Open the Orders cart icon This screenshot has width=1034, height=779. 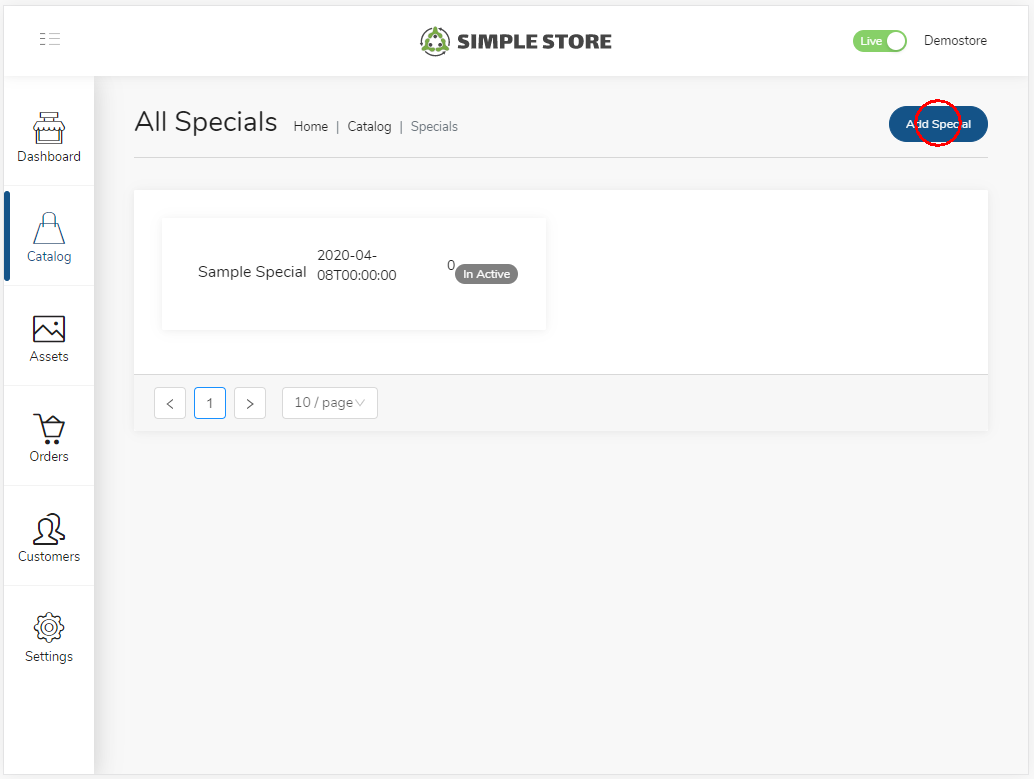[49, 428]
